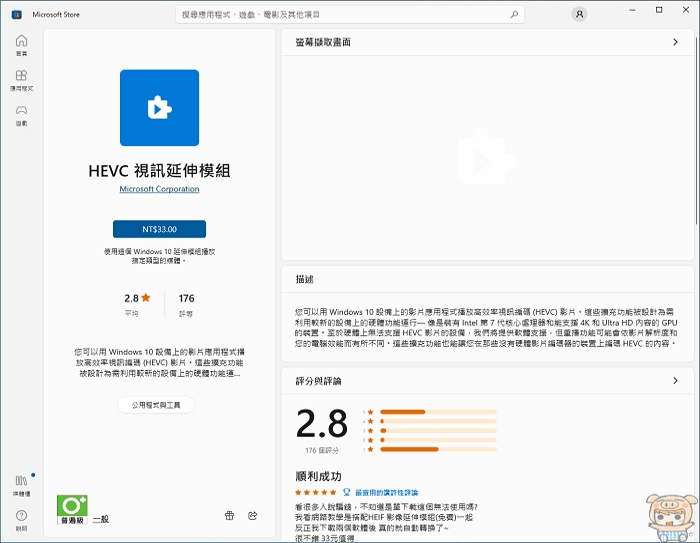Maximize the Microsoft Store window
Image resolution: width=700 pixels, height=543 pixels.
pyautogui.click(x=659, y=10)
